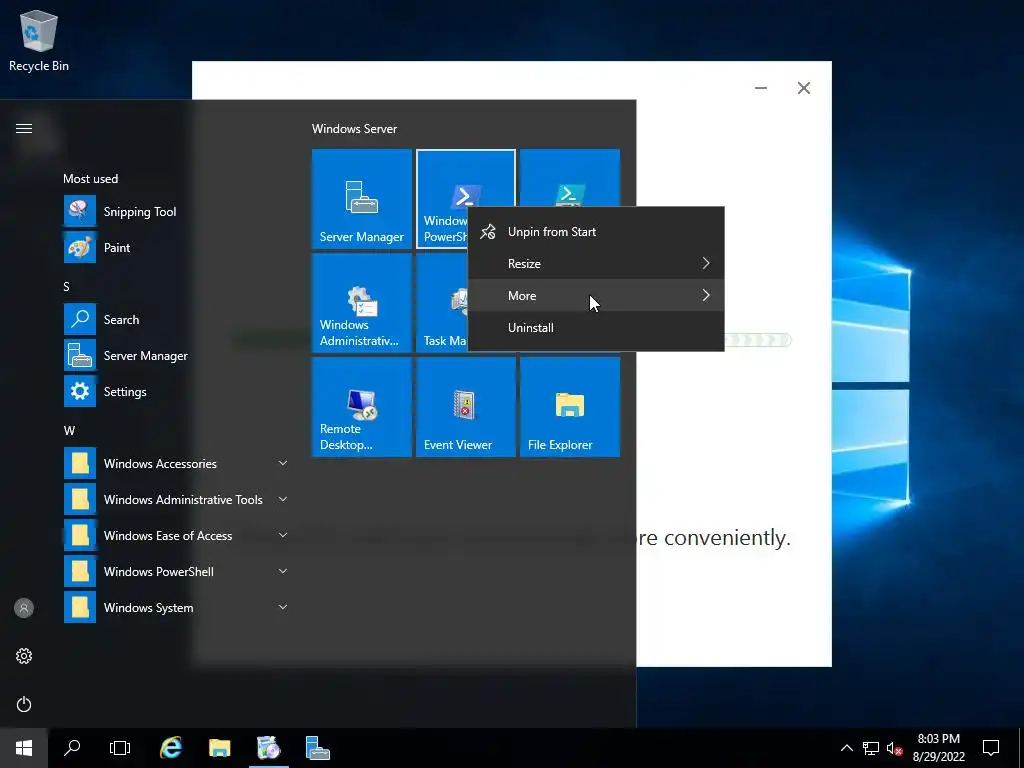Expand the Windows Accessories folder
The height and width of the screenshot is (768, 1024).
click(175, 463)
